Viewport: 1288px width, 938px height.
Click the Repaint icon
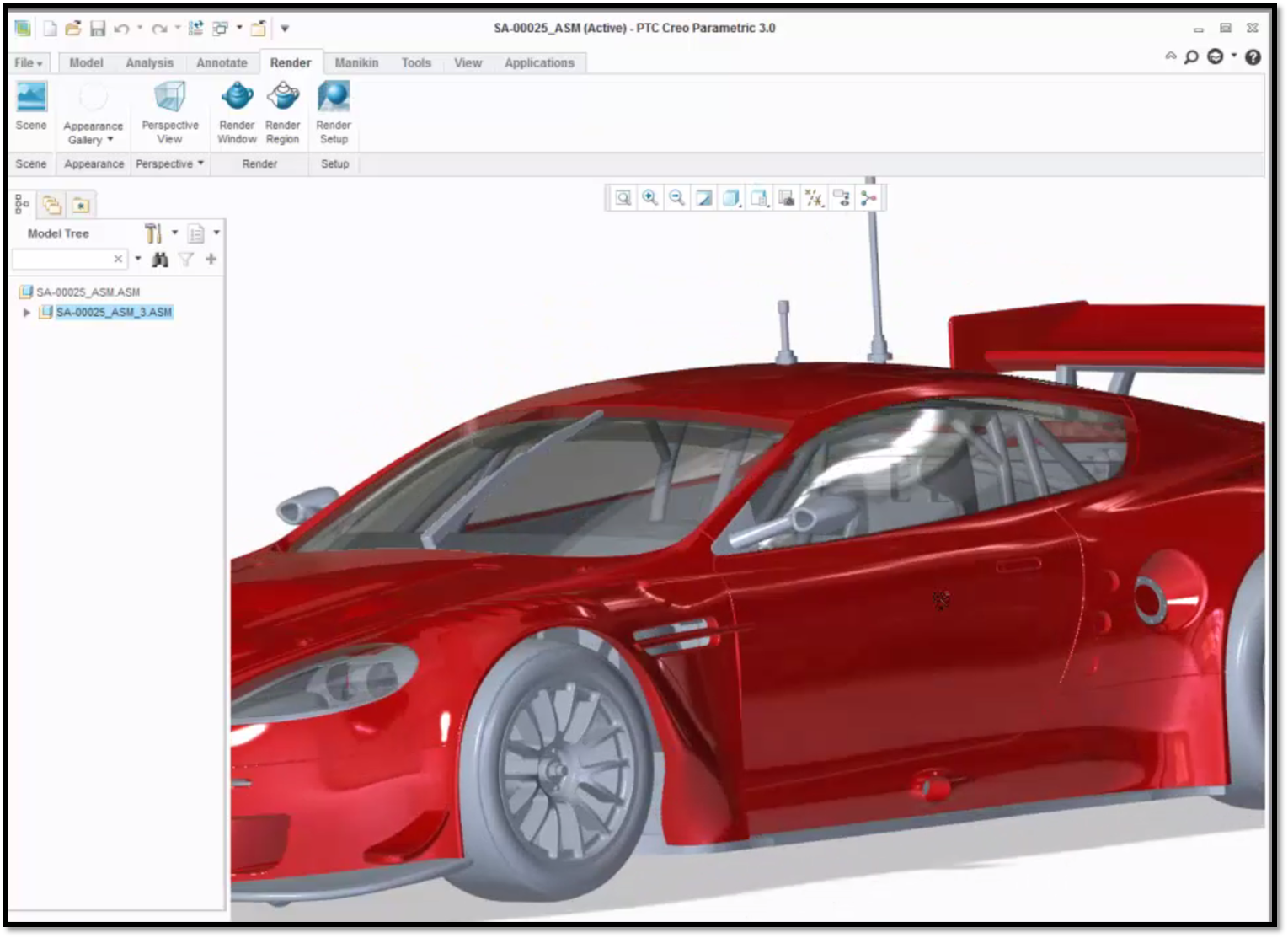(703, 197)
